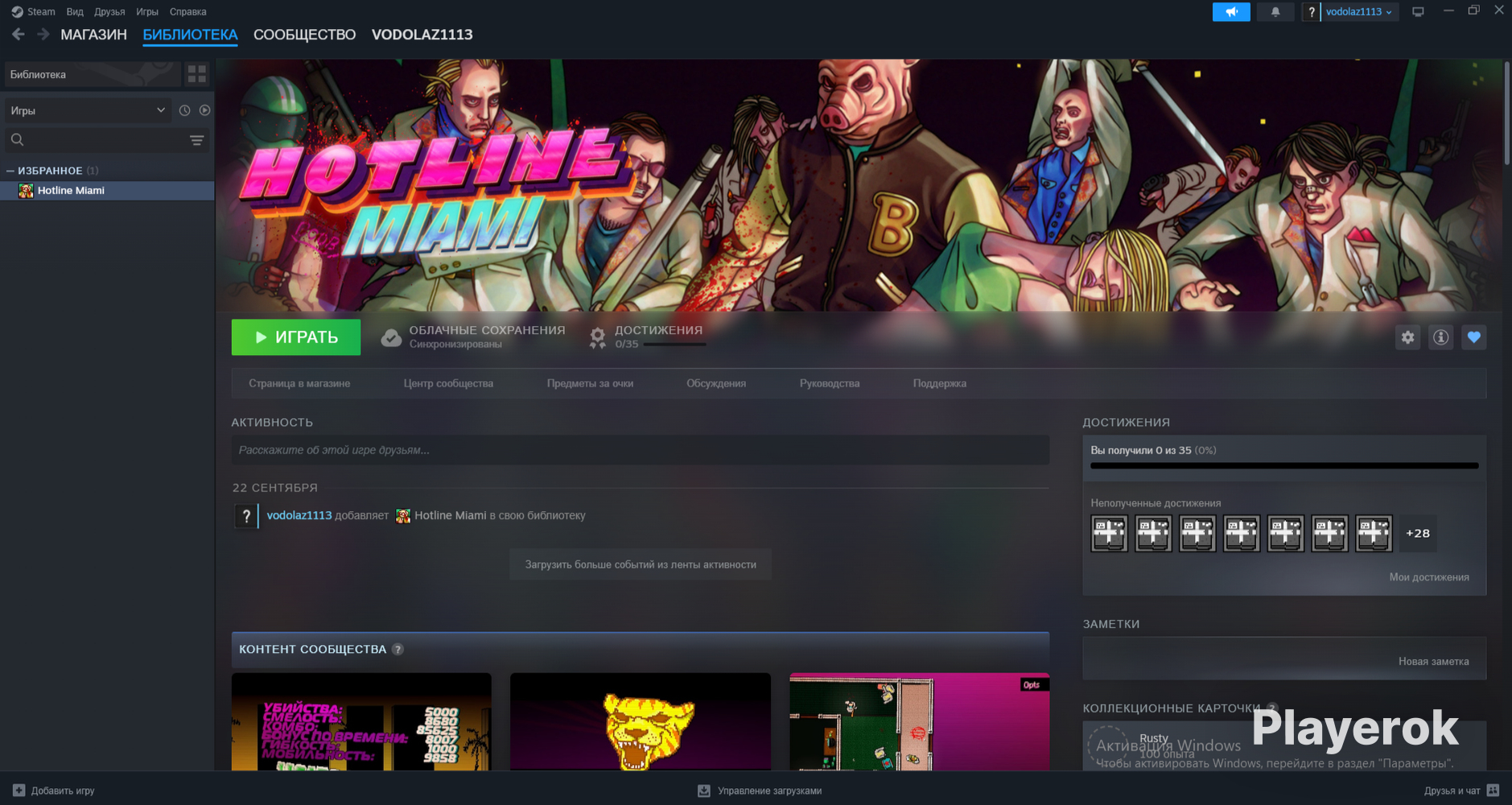Click the achievements progress bar
1512x805 pixels.
point(1284,465)
